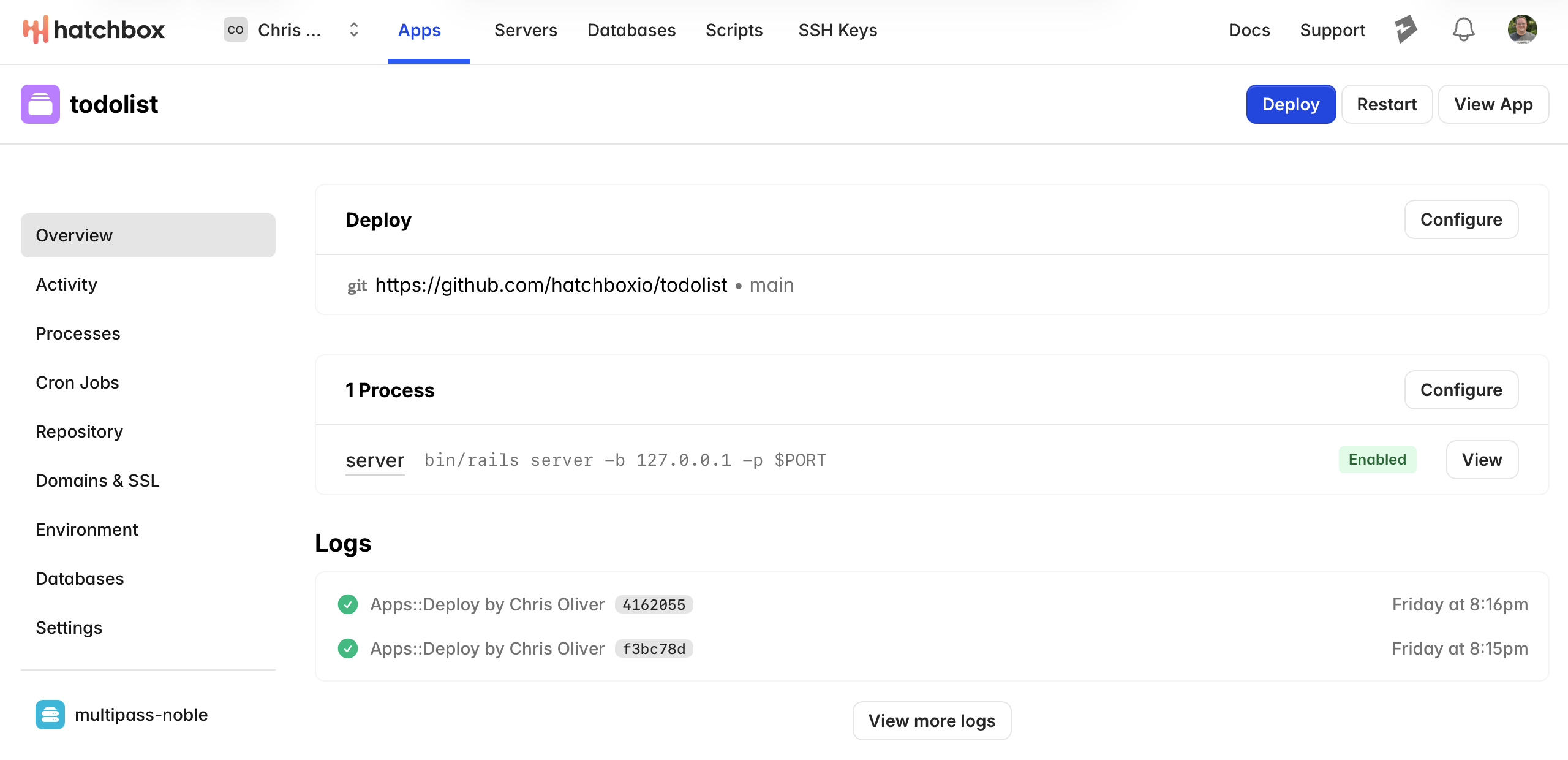1568x760 pixels.
Task: Click the green checkmark on deploy 4162055
Action: [x=348, y=604]
